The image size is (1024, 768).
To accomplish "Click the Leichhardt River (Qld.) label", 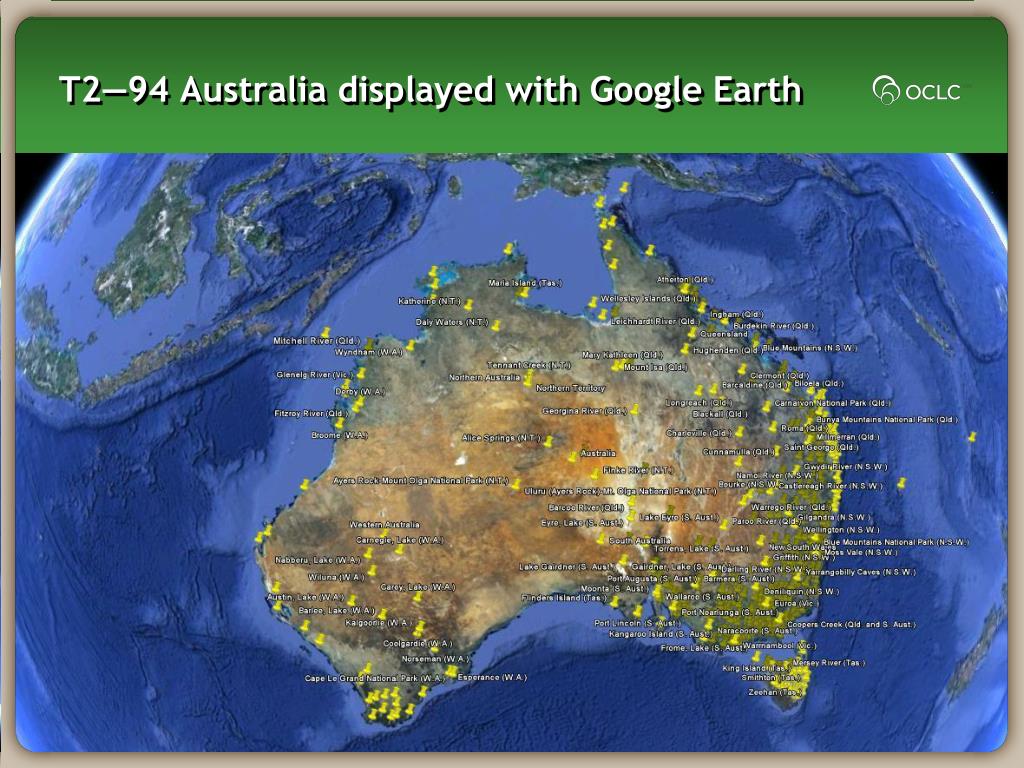I will click(x=654, y=321).
